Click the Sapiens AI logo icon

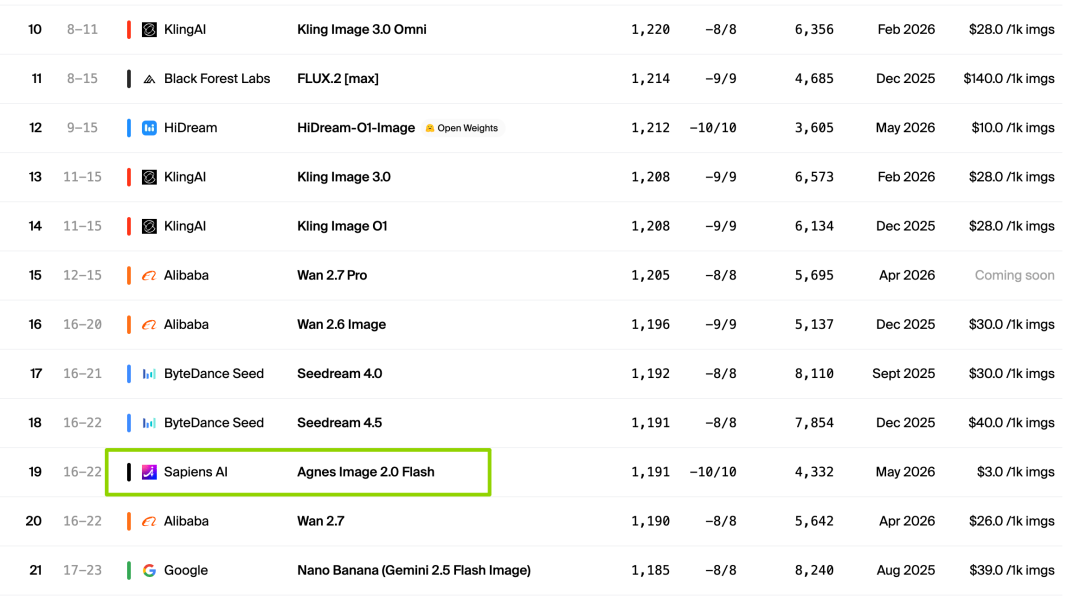tap(149, 472)
